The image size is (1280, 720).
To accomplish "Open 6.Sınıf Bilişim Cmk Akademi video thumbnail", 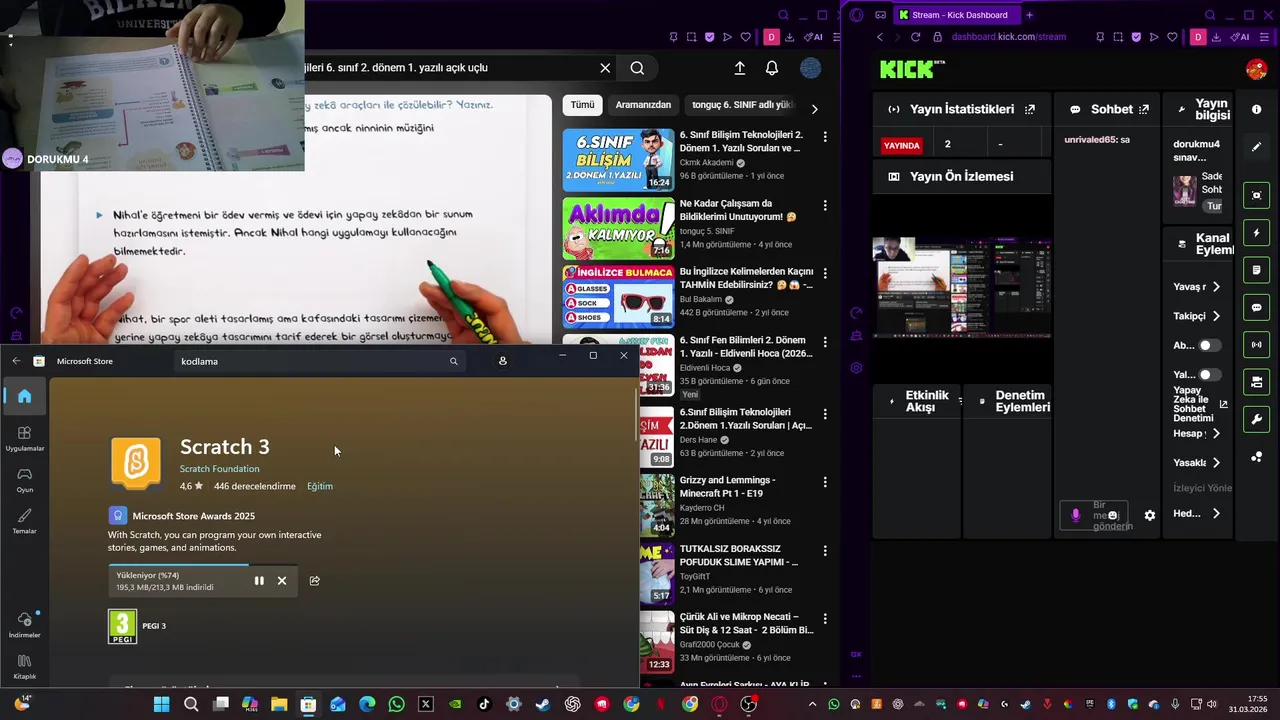I will click(618, 159).
